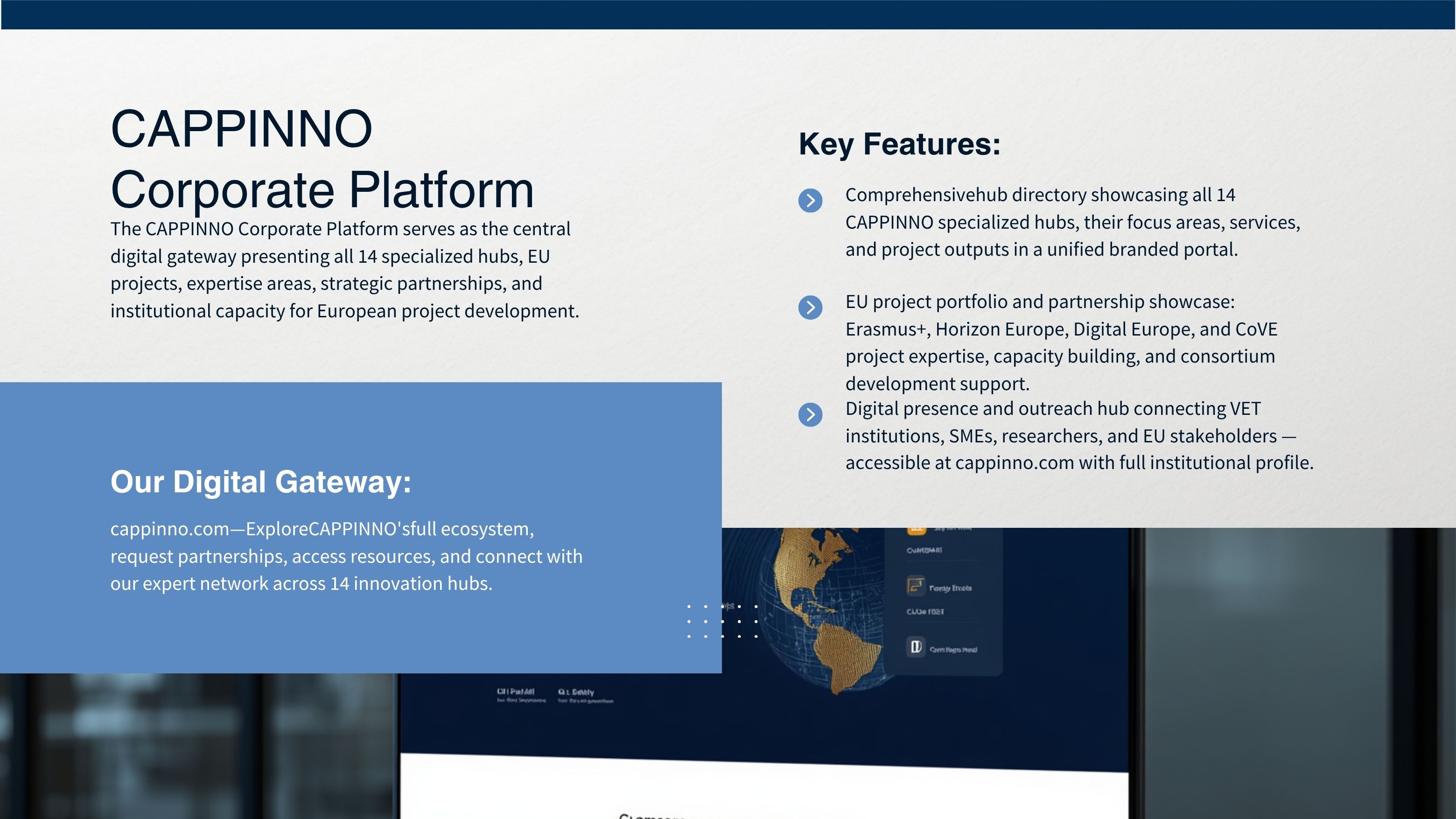Click 'accessible at cappinno.com' in third feature
The height and width of the screenshot is (819, 1456).
coord(959,463)
